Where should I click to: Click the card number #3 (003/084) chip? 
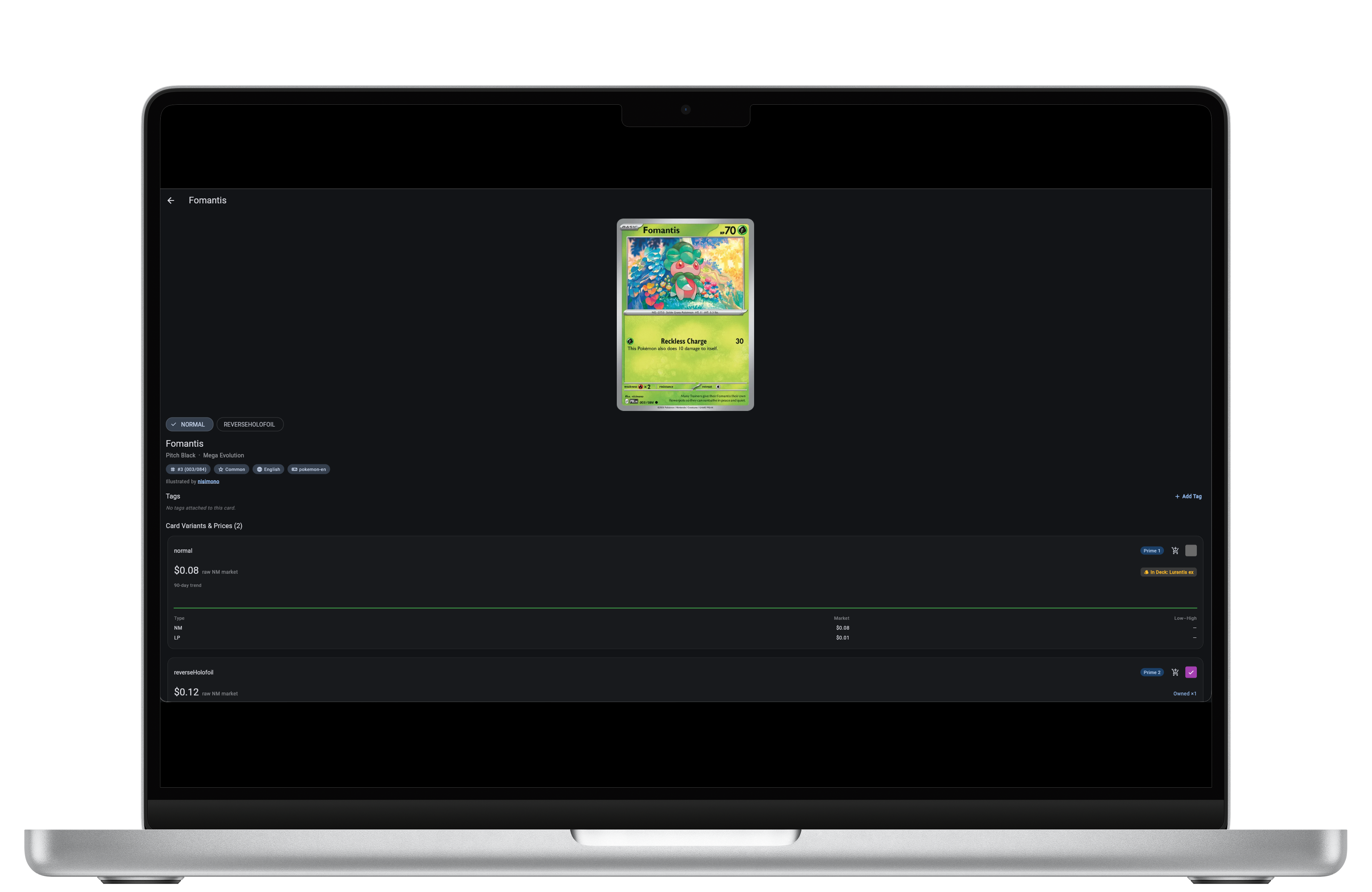[188, 469]
